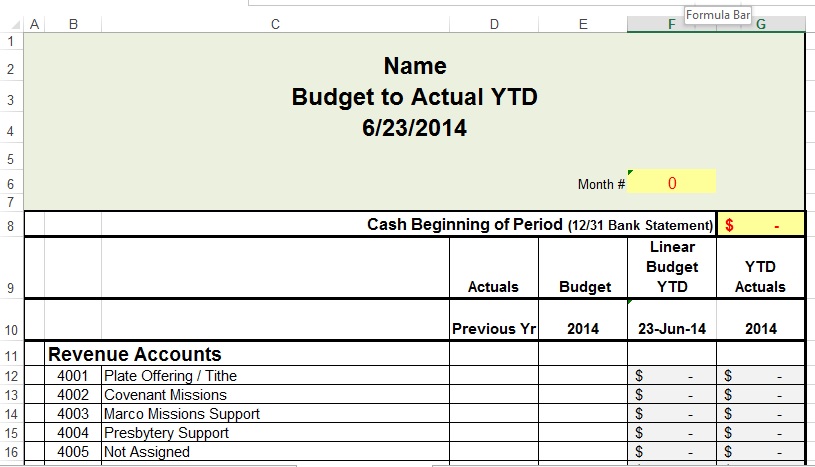
Task: Click the '23-Jun-14' cell
Action: (x=672, y=320)
